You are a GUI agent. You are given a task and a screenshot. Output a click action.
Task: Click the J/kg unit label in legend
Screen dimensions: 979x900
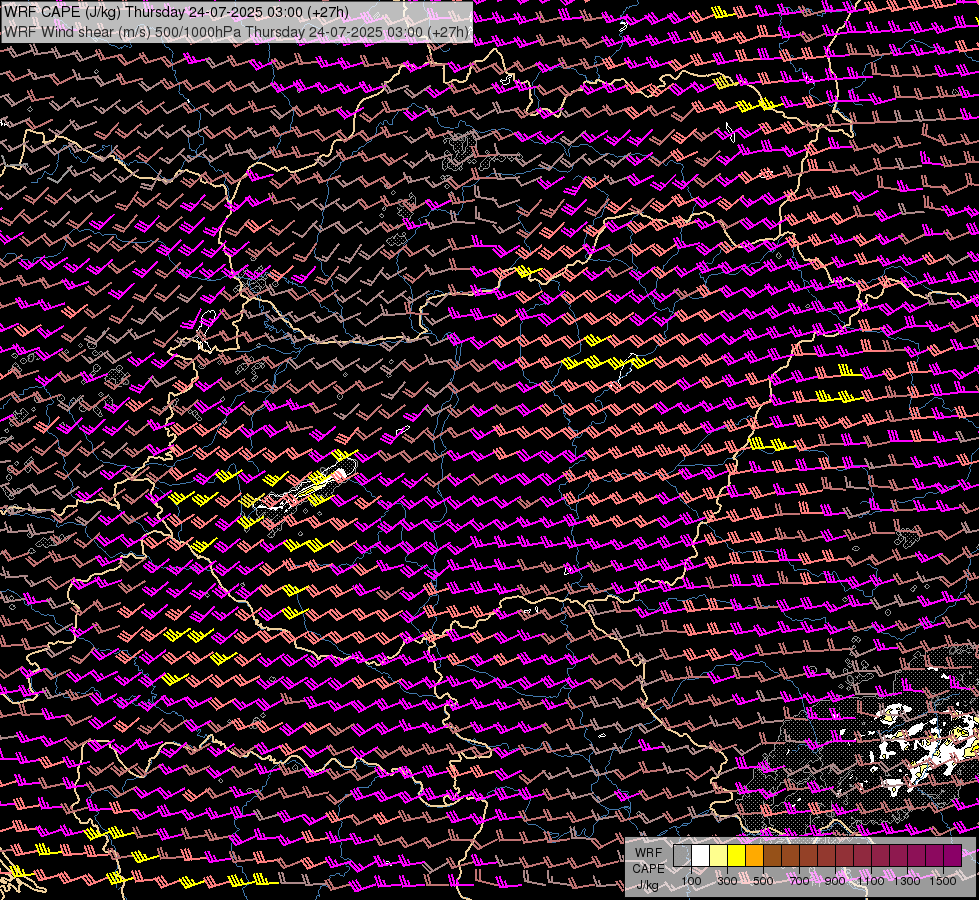(647, 885)
